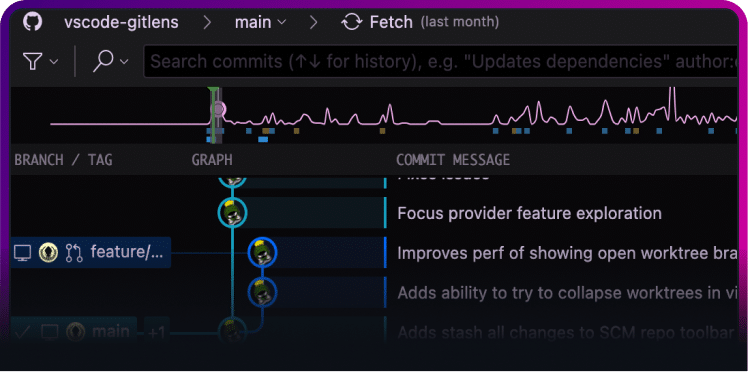Click the monitor worktree icon beside feature branch
748x372 pixels.
22,253
